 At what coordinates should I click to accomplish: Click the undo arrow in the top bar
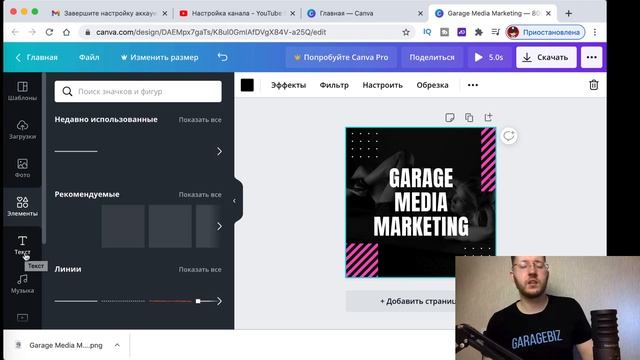point(222,57)
